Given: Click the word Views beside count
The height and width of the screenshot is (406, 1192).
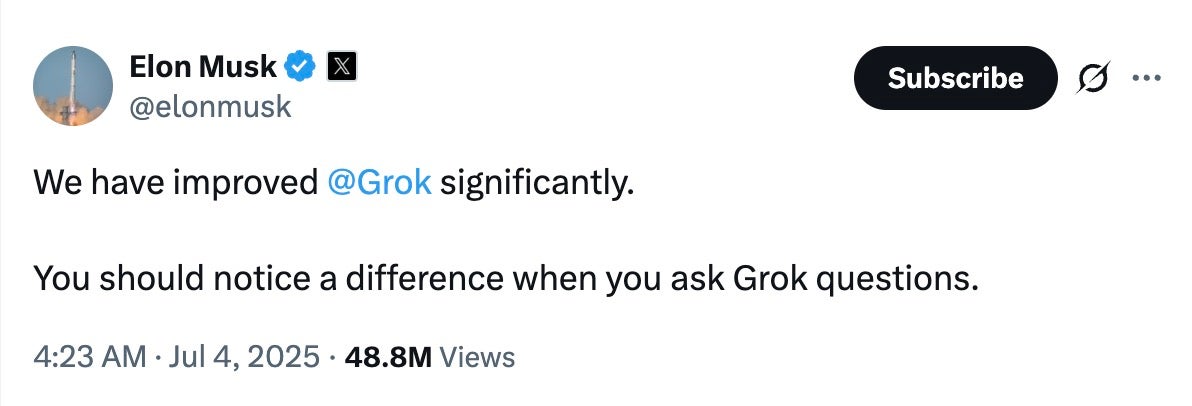Looking at the screenshot, I should pos(477,357).
